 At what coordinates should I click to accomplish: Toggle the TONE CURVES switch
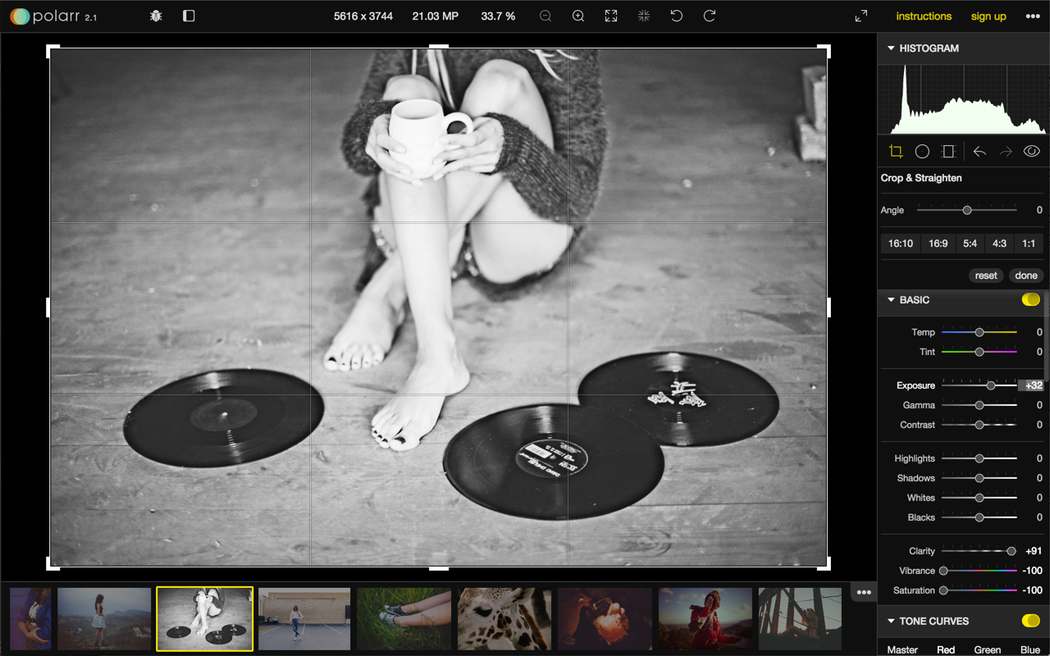coord(1030,621)
